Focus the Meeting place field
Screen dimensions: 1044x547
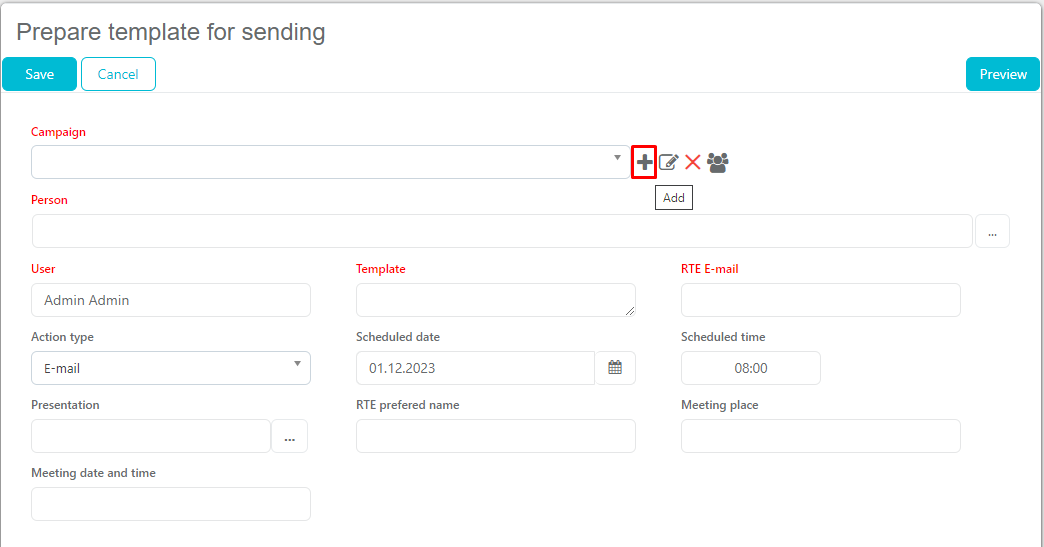(x=820, y=436)
